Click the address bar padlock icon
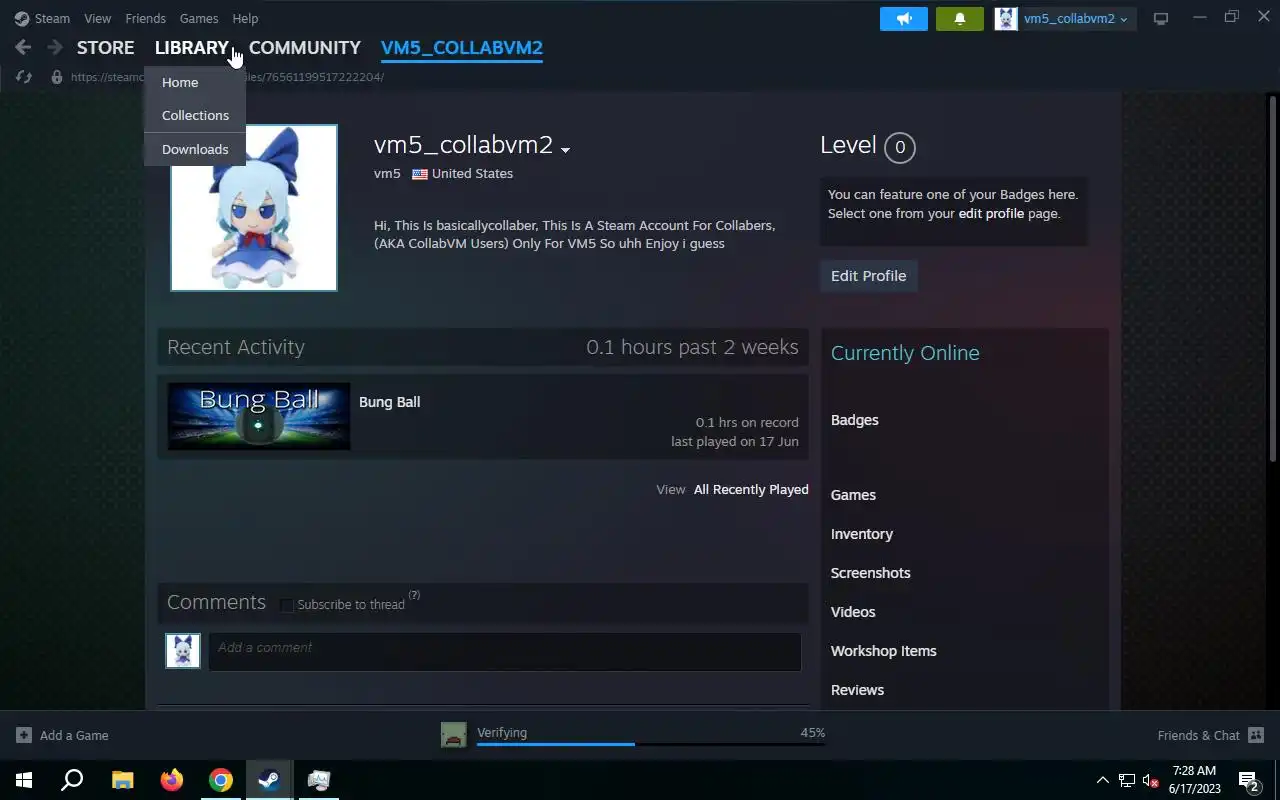The height and width of the screenshot is (800, 1280). [57, 77]
